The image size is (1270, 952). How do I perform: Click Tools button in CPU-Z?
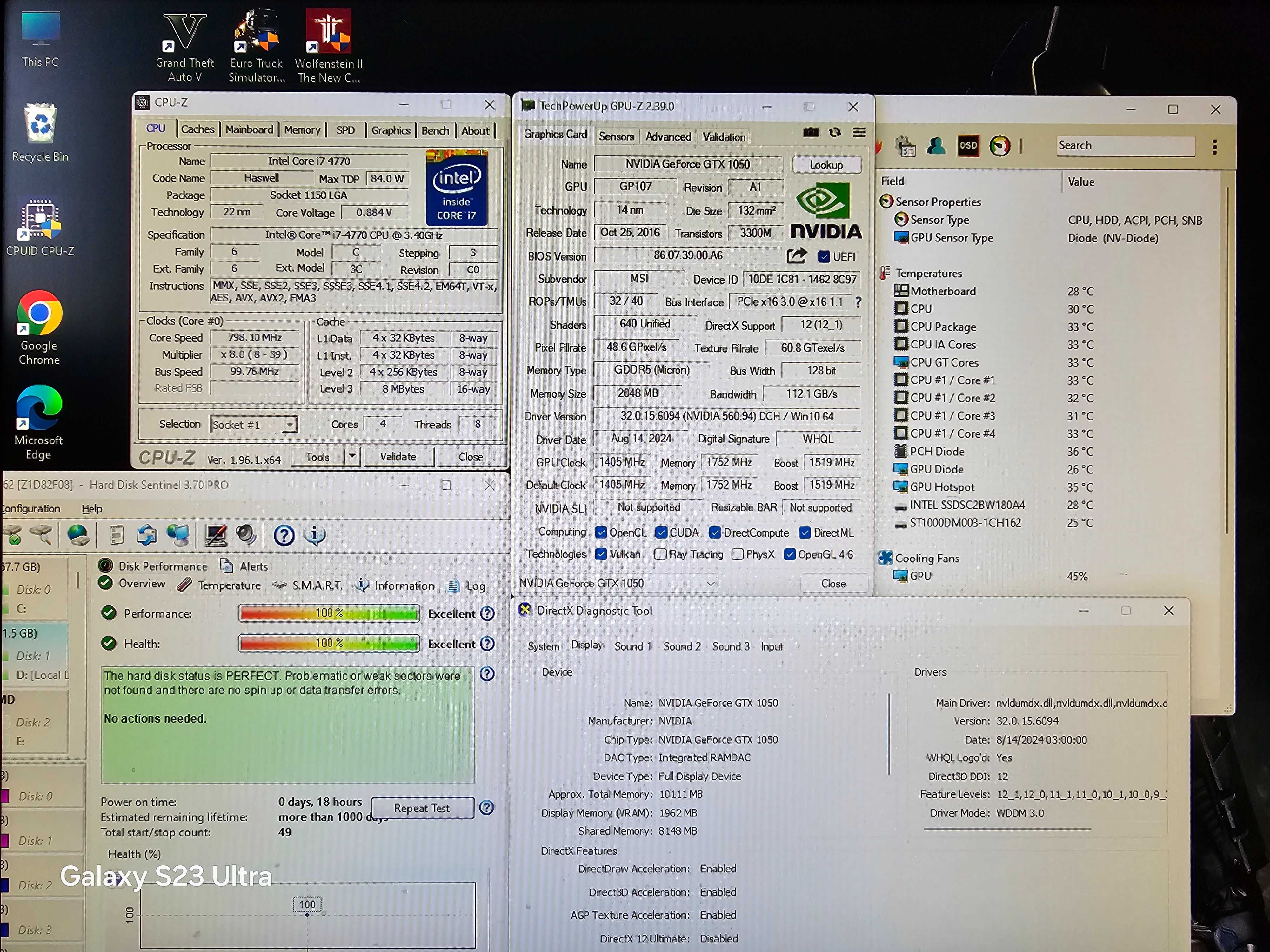click(317, 457)
